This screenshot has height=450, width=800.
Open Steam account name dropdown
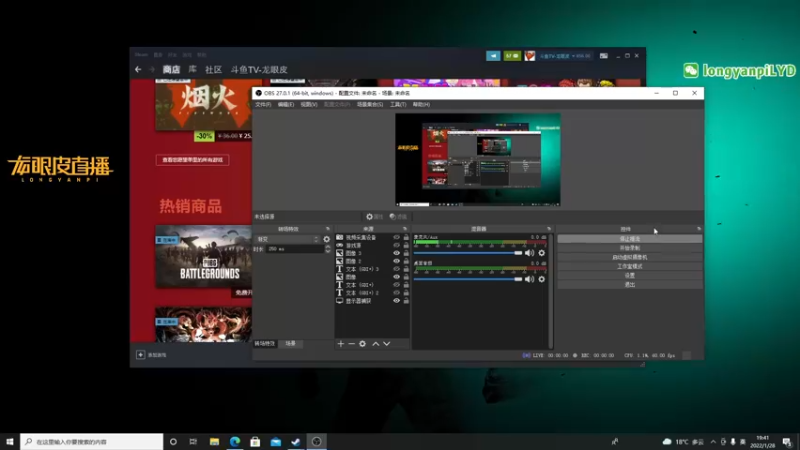coord(565,56)
